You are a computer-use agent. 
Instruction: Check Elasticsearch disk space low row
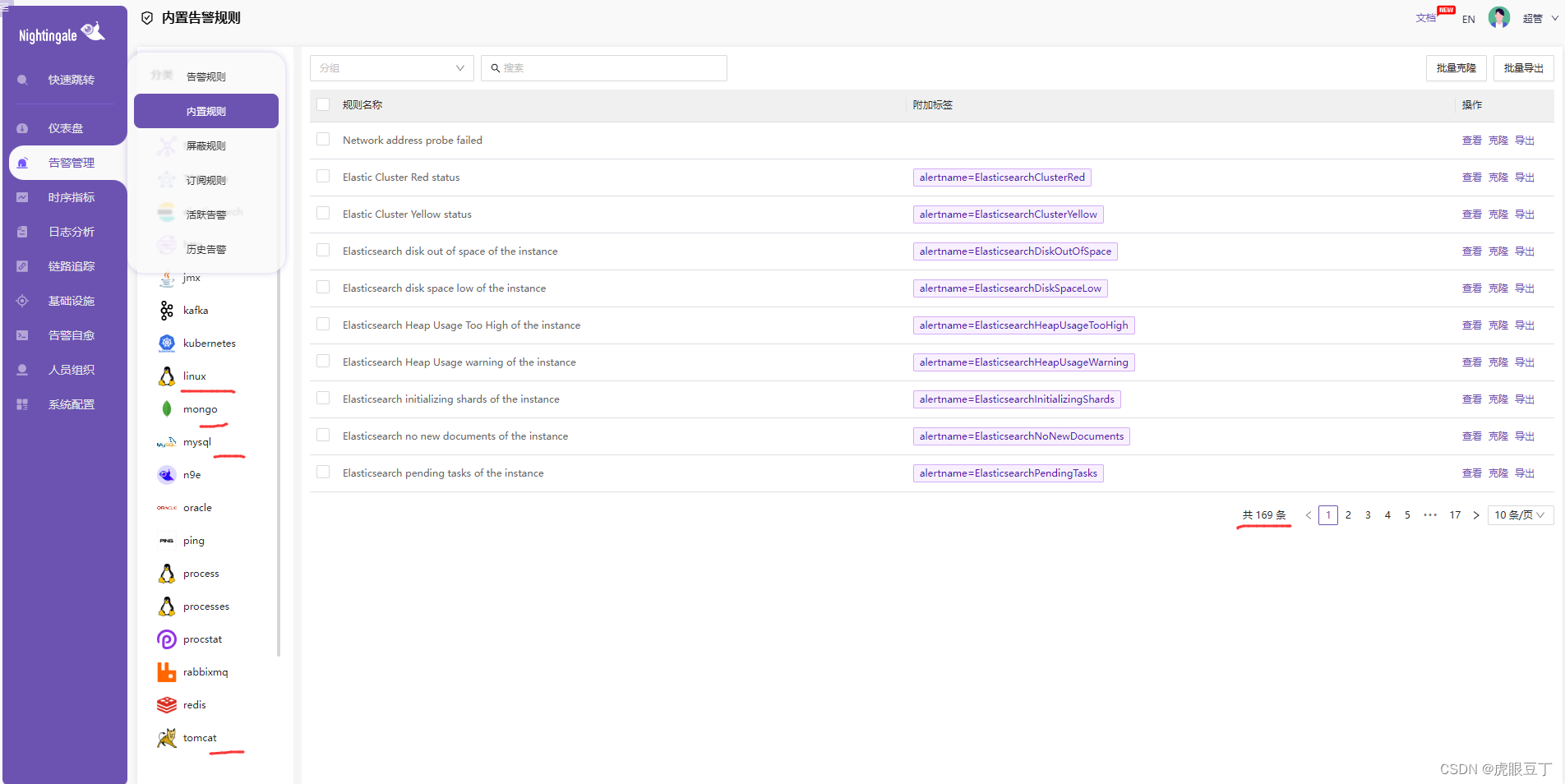point(323,288)
